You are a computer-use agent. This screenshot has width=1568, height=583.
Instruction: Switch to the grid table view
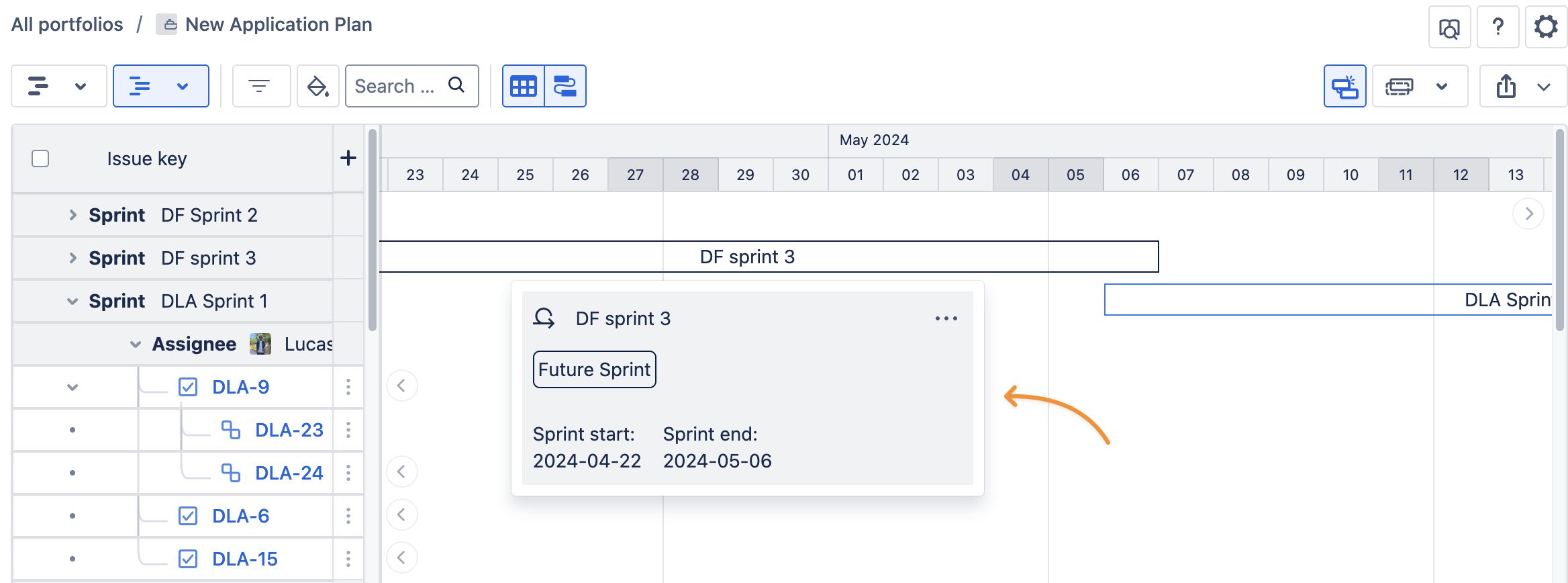524,86
